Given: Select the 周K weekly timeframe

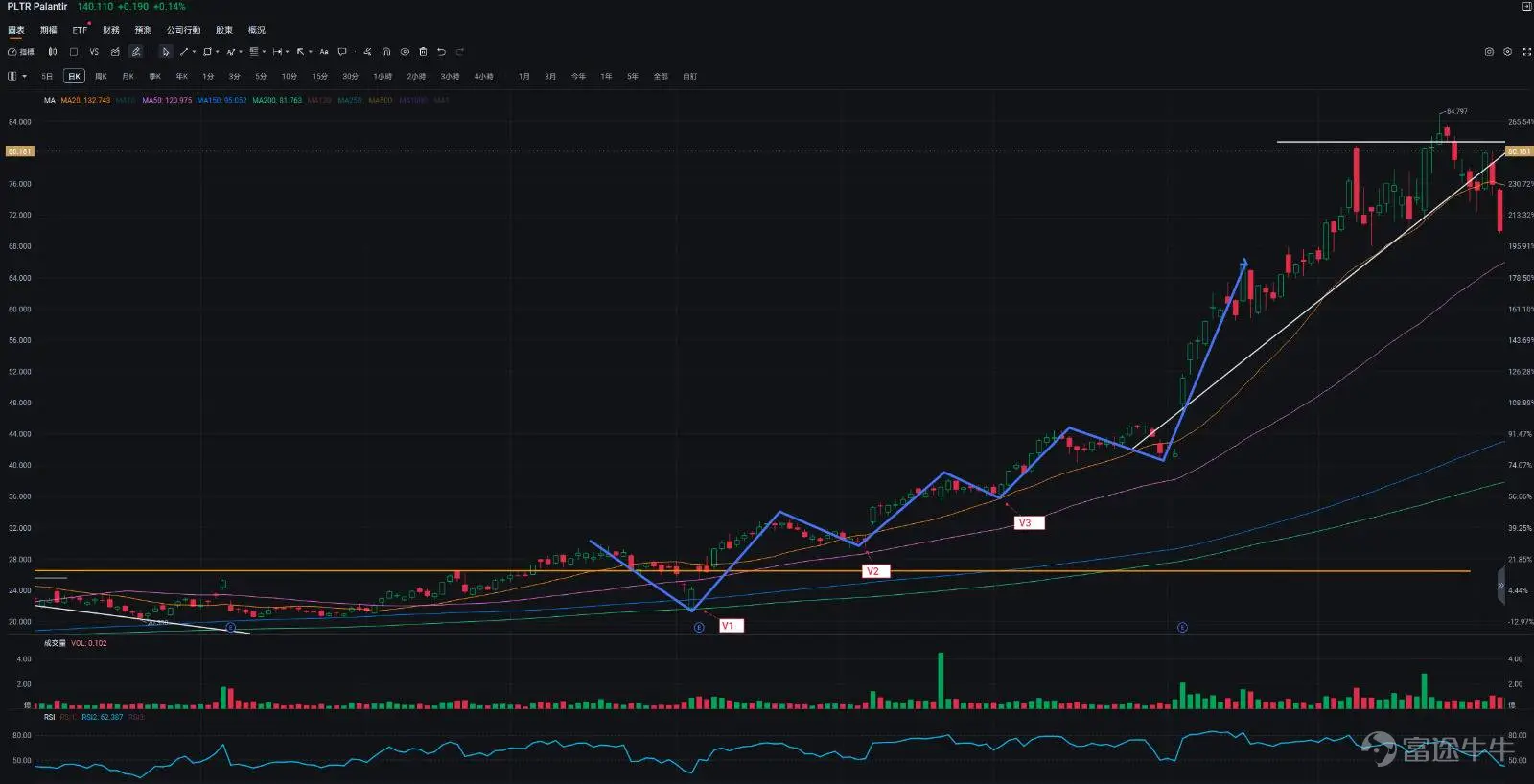Looking at the screenshot, I should point(101,76).
